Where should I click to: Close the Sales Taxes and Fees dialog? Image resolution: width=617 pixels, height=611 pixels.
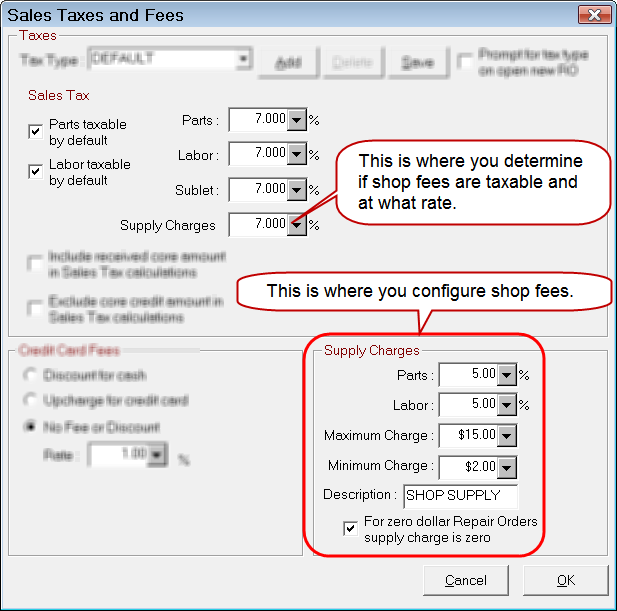click(x=595, y=15)
